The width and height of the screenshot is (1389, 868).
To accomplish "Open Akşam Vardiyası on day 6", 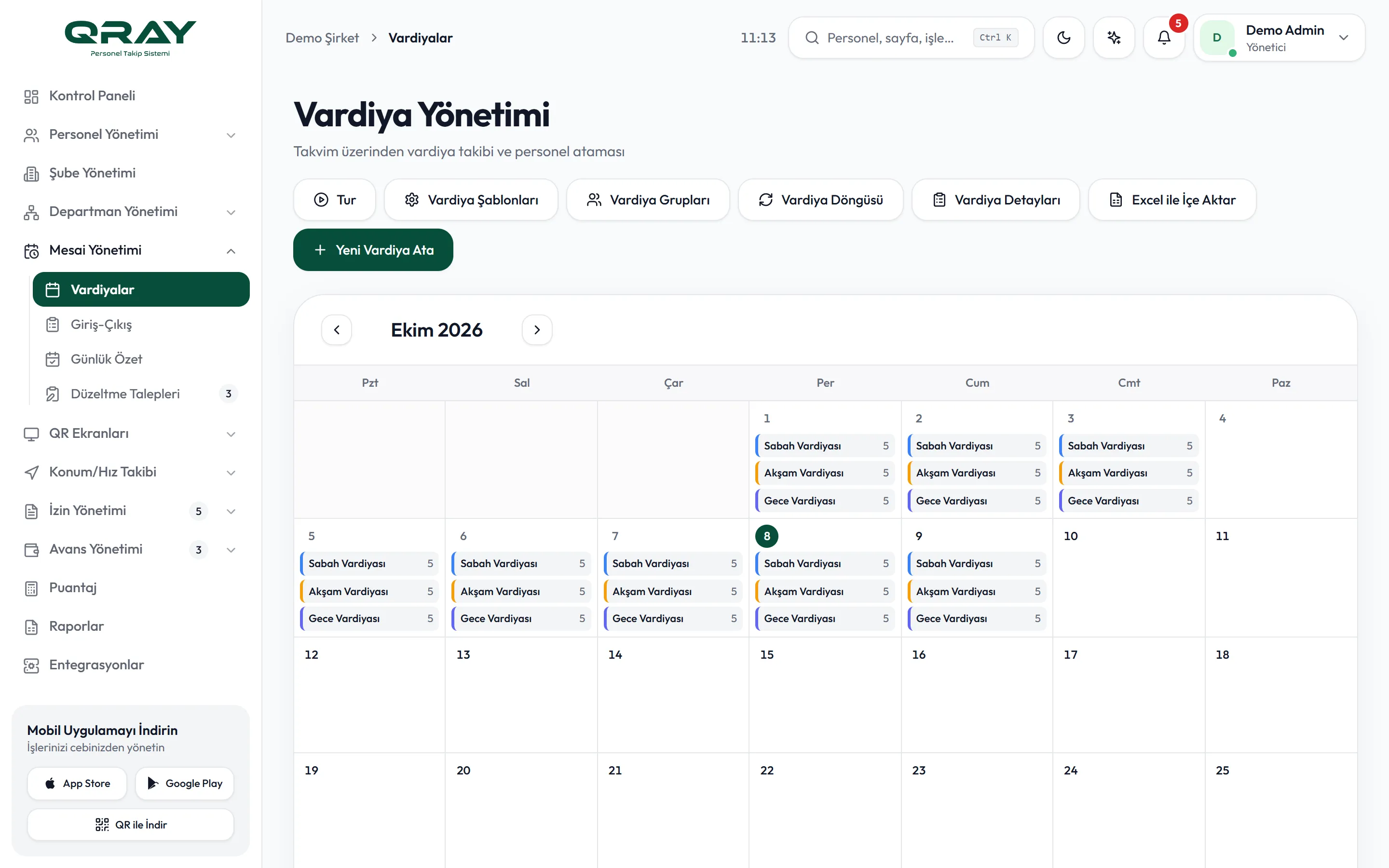I will 521,591.
